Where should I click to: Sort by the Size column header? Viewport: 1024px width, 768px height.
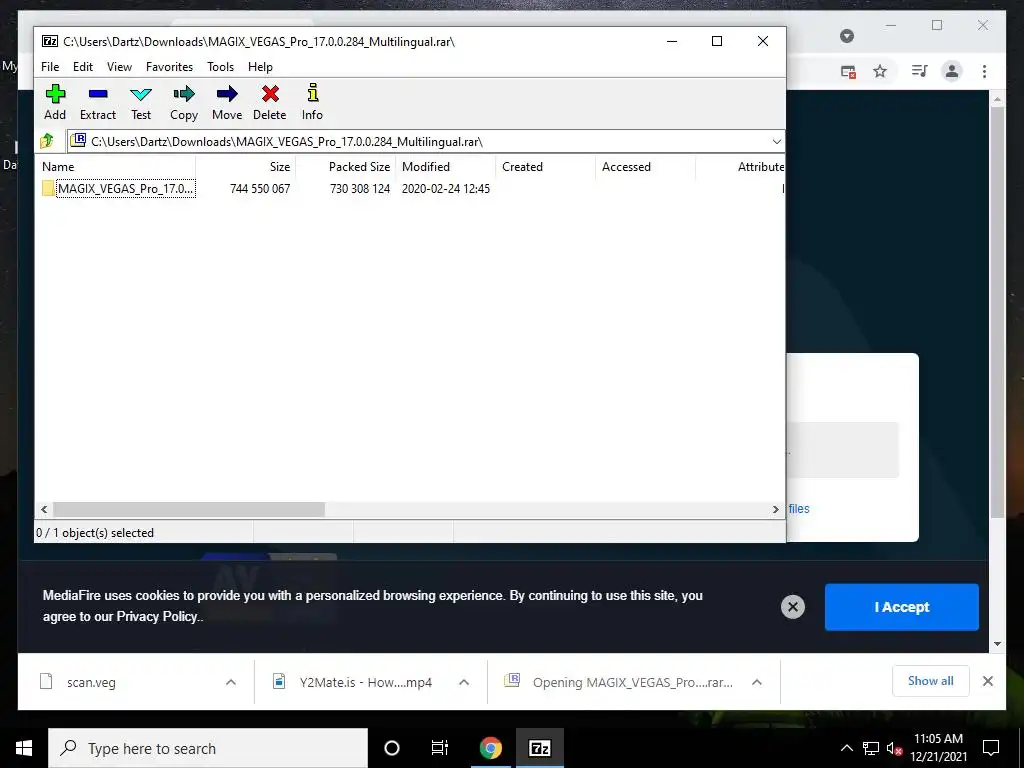246,167
